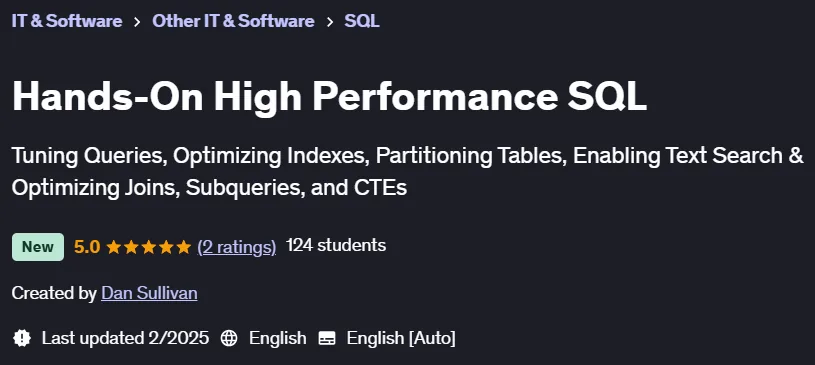Click the green New badge
815x365 pixels.
click(x=38, y=246)
